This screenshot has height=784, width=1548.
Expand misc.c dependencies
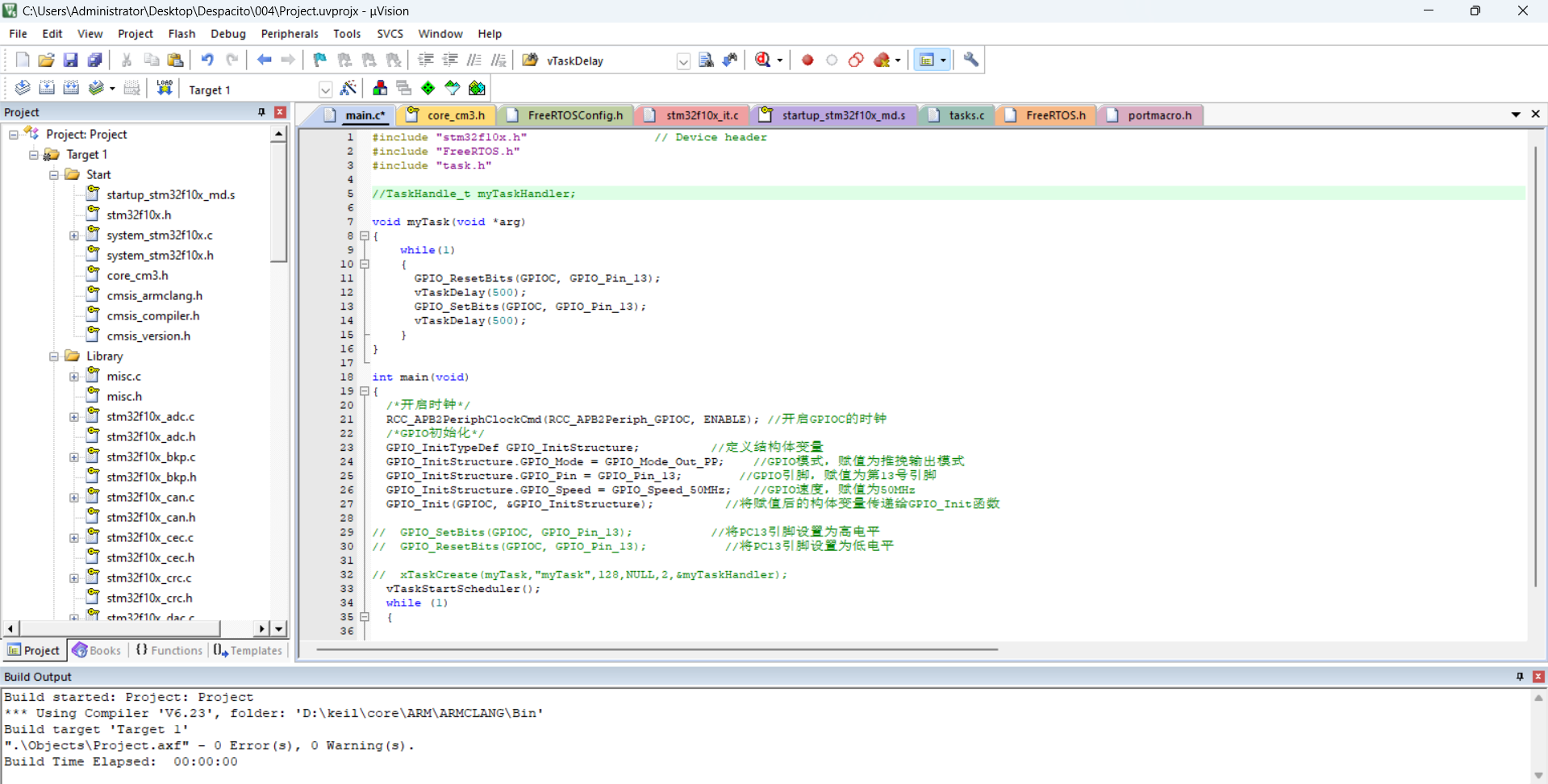pyautogui.click(x=74, y=377)
